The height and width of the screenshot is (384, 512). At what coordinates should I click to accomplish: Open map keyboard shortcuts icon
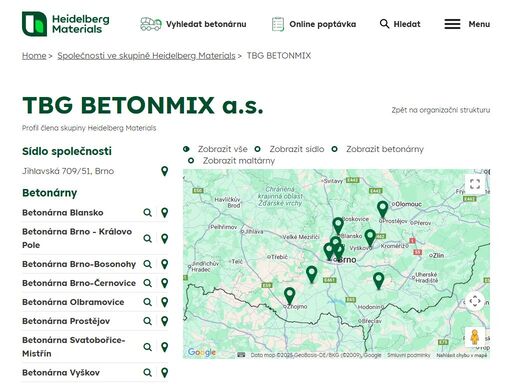pyautogui.click(x=241, y=355)
